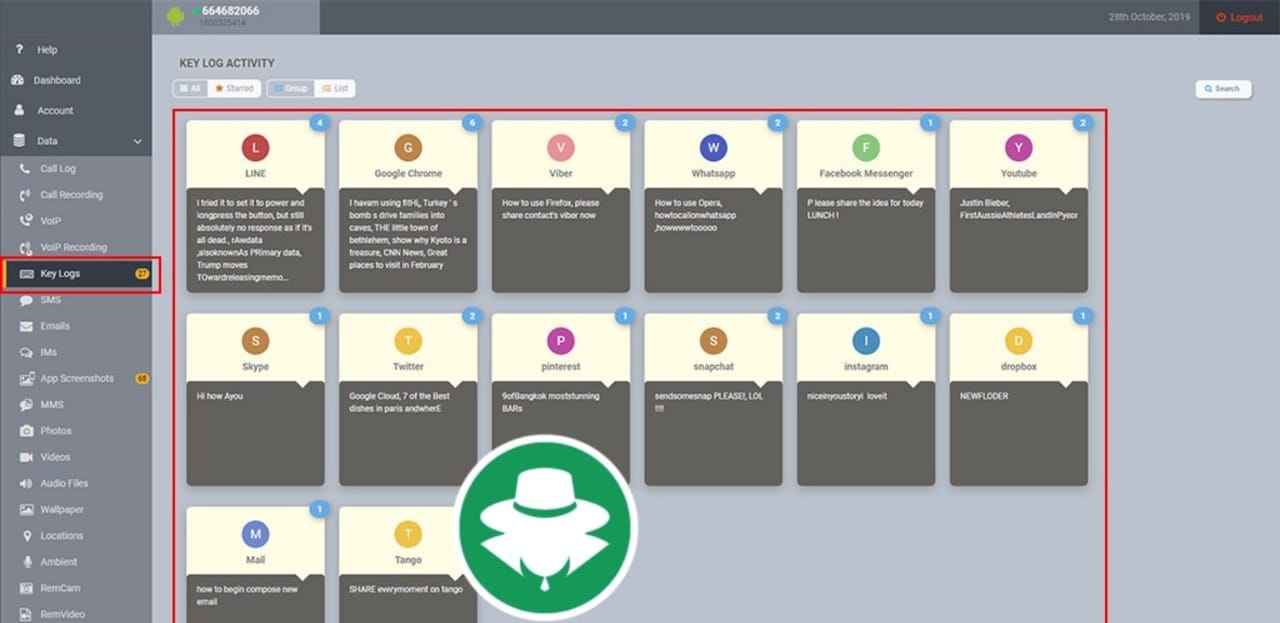
Task: Enable the Group view mode
Action: tap(289, 88)
